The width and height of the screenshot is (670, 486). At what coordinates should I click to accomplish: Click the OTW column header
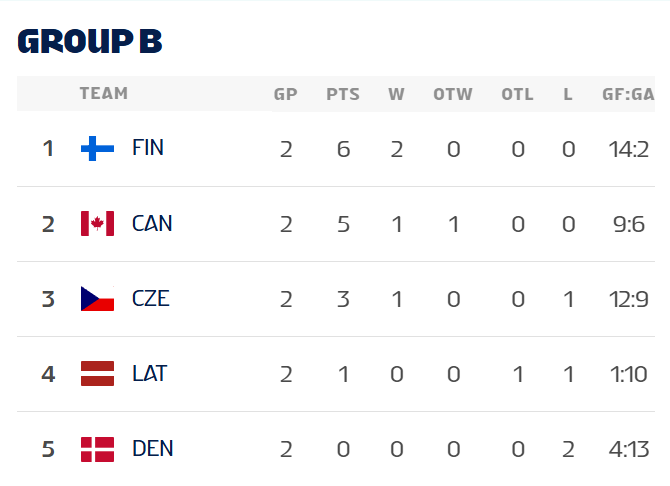coord(453,95)
